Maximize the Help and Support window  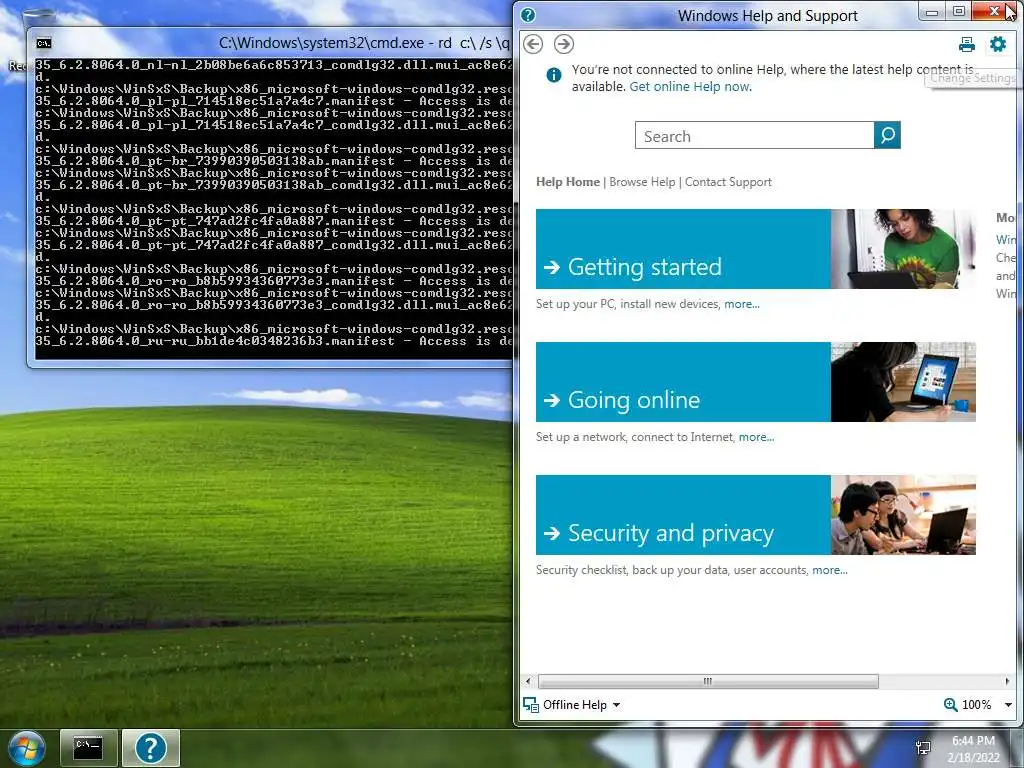tap(959, 11)
